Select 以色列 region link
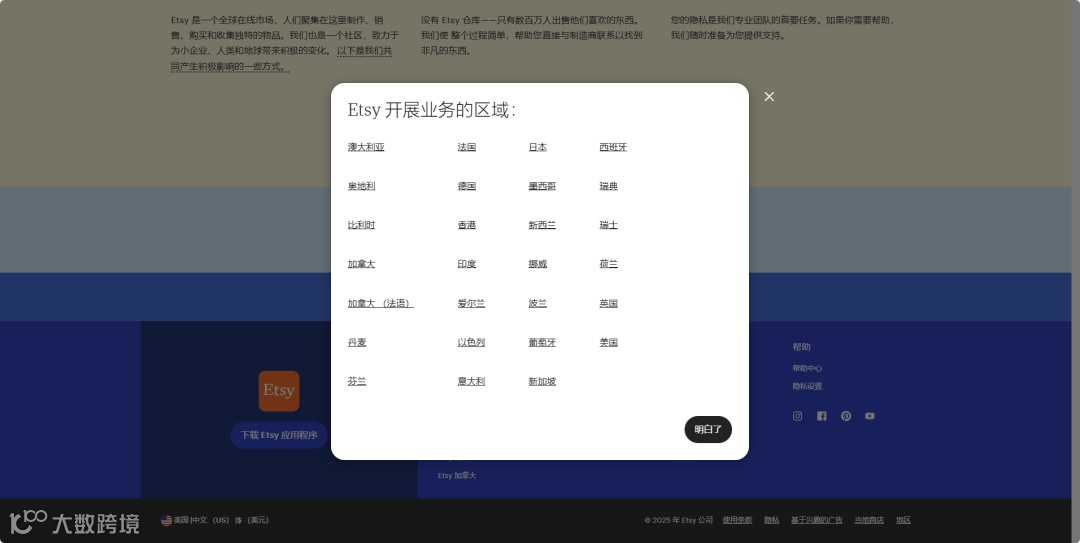Viewport: 1080px width, 543px height. pos(471,342)
